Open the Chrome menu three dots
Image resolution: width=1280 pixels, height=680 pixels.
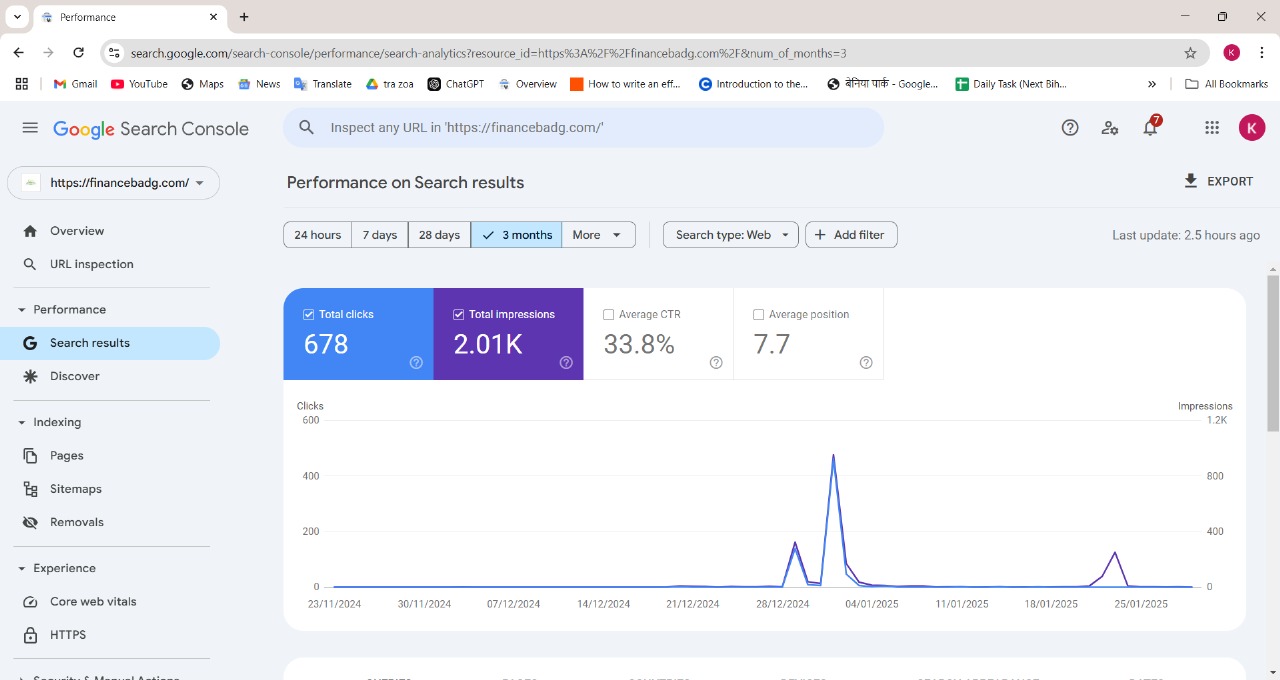pos(1262,52)
